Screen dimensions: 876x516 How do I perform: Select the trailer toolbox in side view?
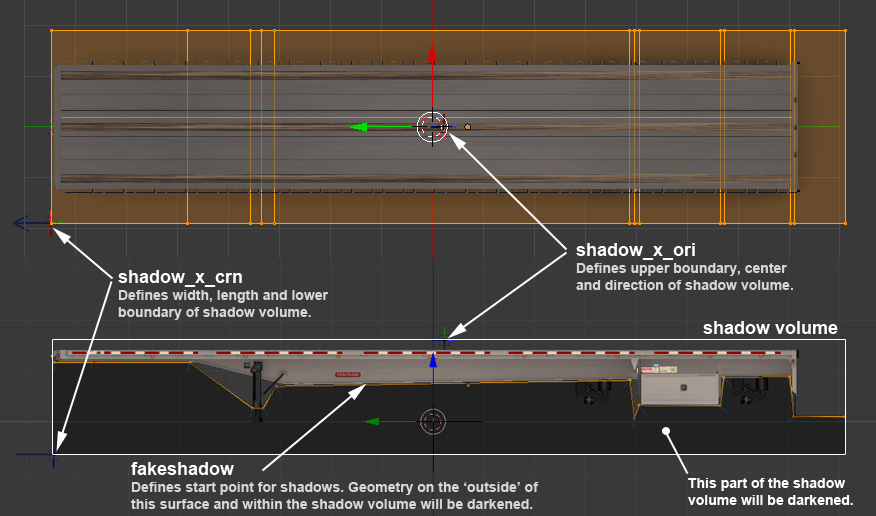tap(679, 389)
